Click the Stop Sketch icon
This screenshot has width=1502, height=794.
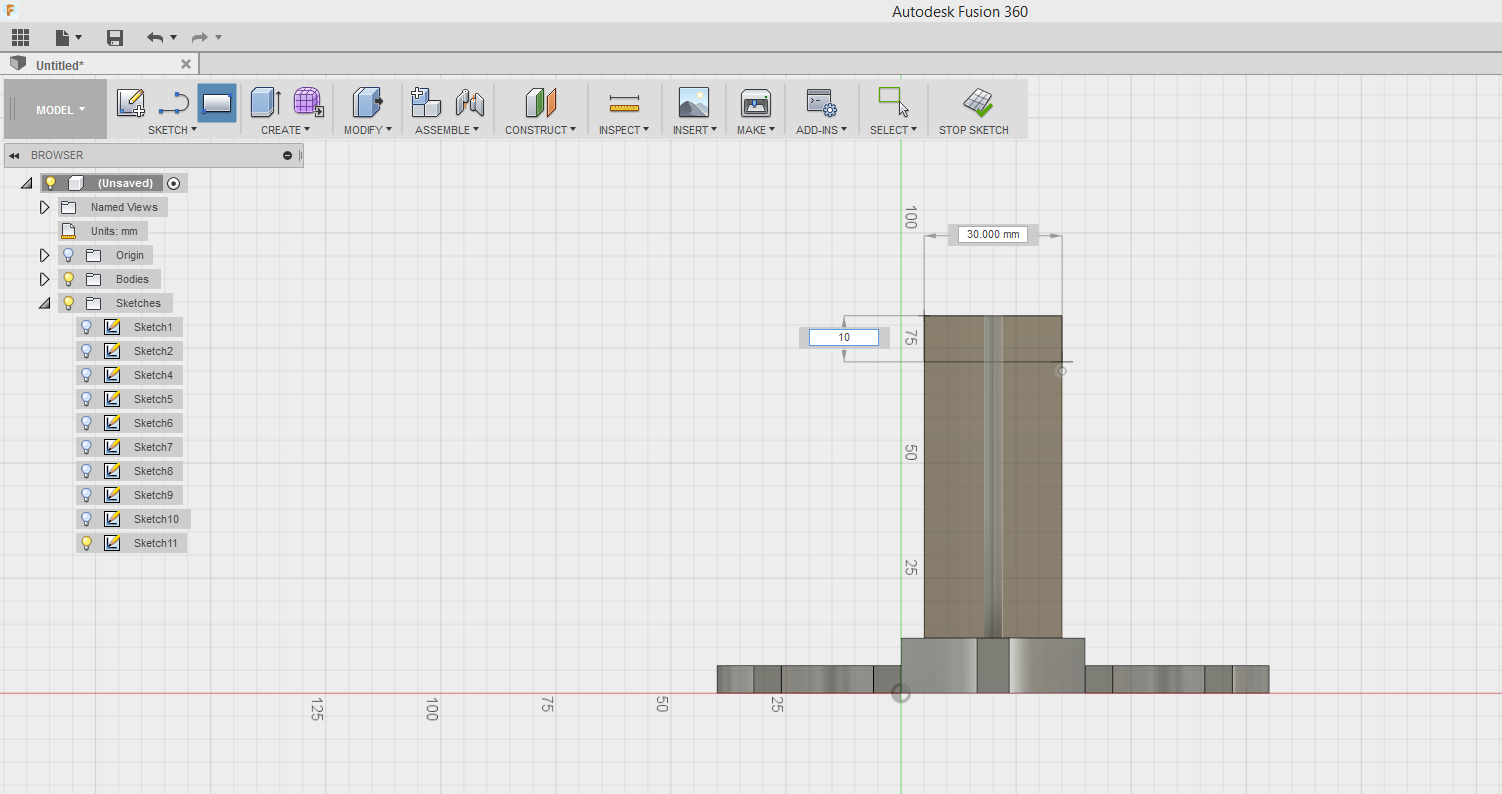tap(977, 102)
